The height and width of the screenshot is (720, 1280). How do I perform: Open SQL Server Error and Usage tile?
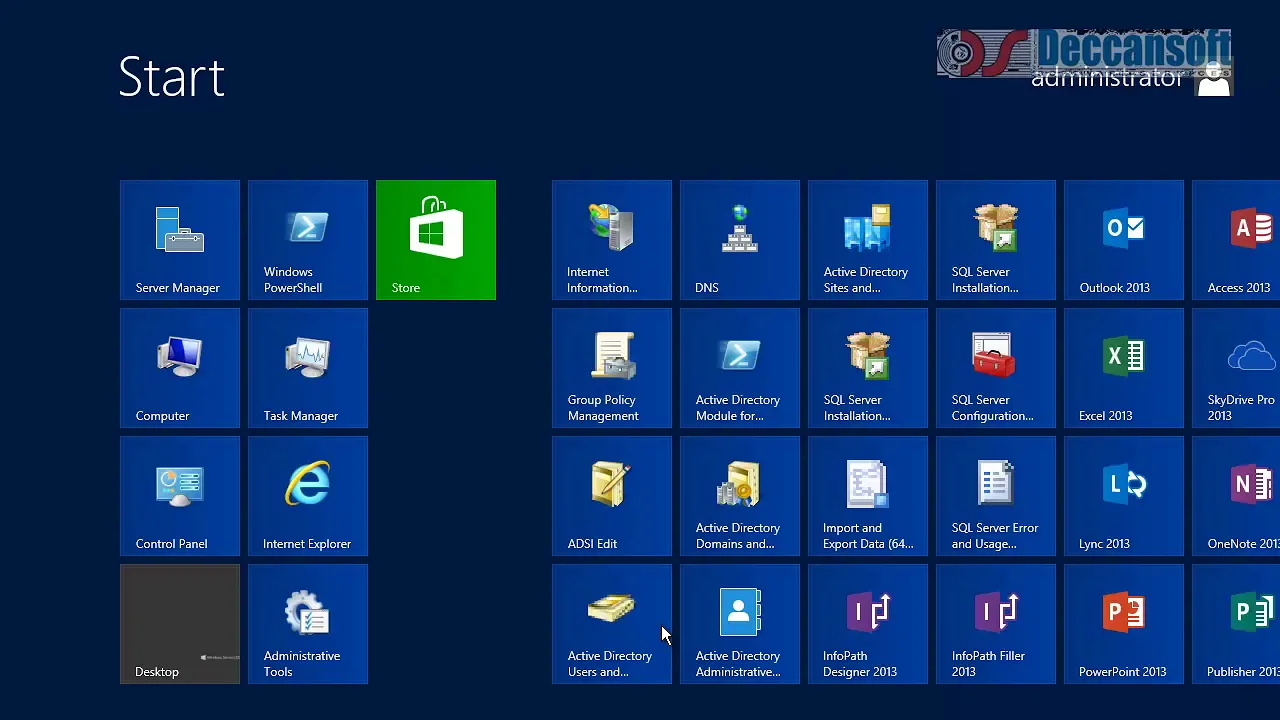click(x=996, y=496)
